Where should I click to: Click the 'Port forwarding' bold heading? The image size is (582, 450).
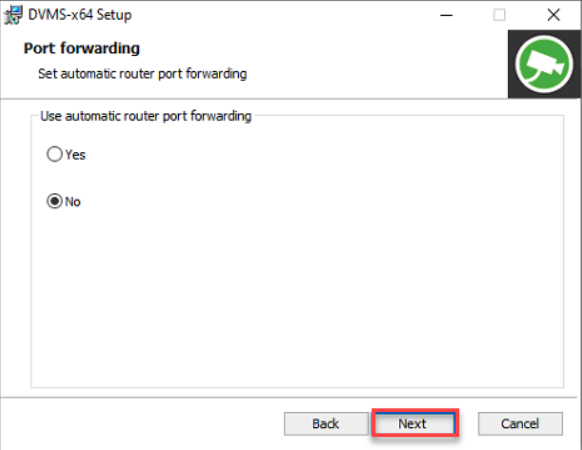coord(82,48)
